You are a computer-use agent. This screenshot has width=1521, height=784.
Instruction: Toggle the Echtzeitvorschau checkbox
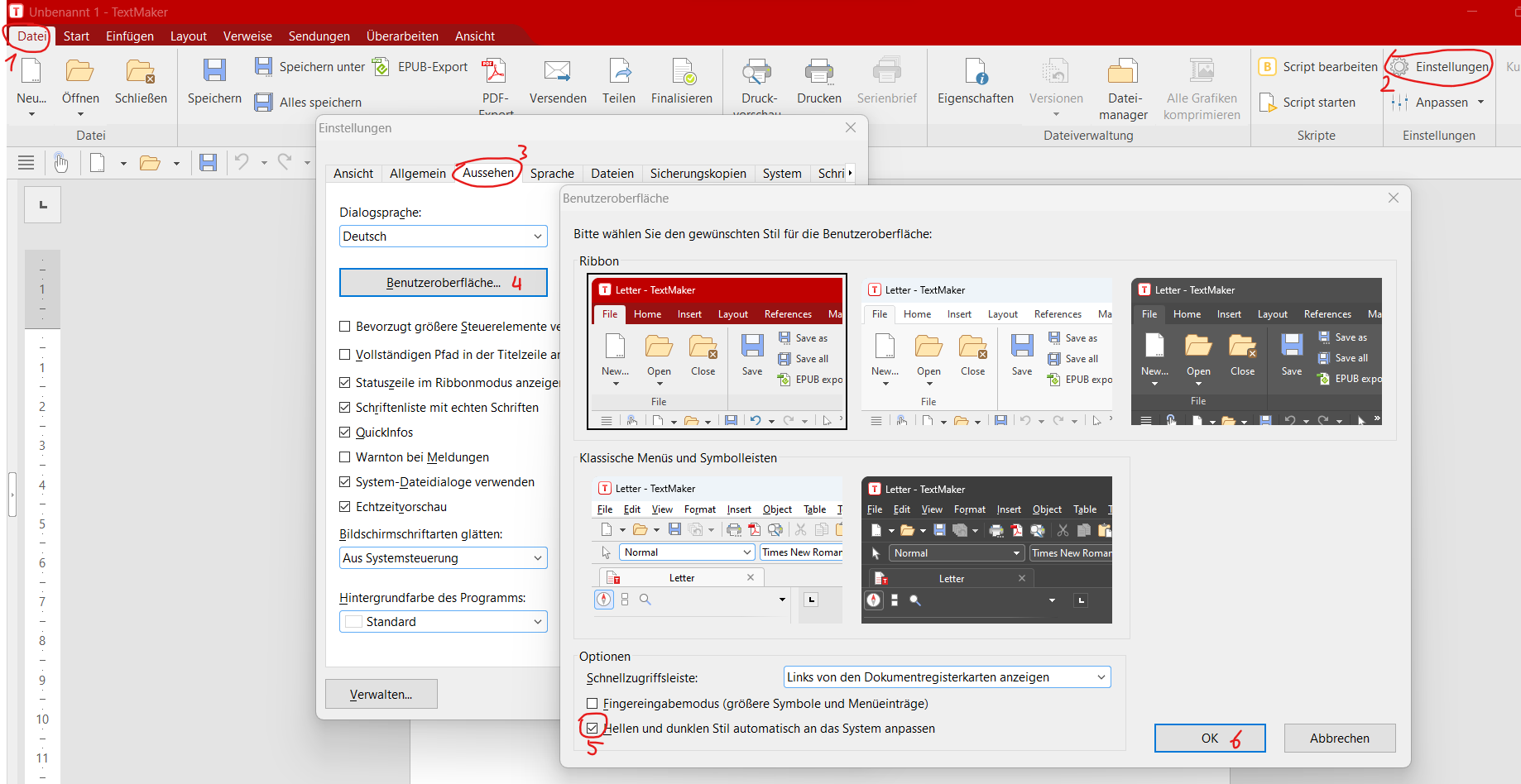pyautogui.click(x=345, y=507)
